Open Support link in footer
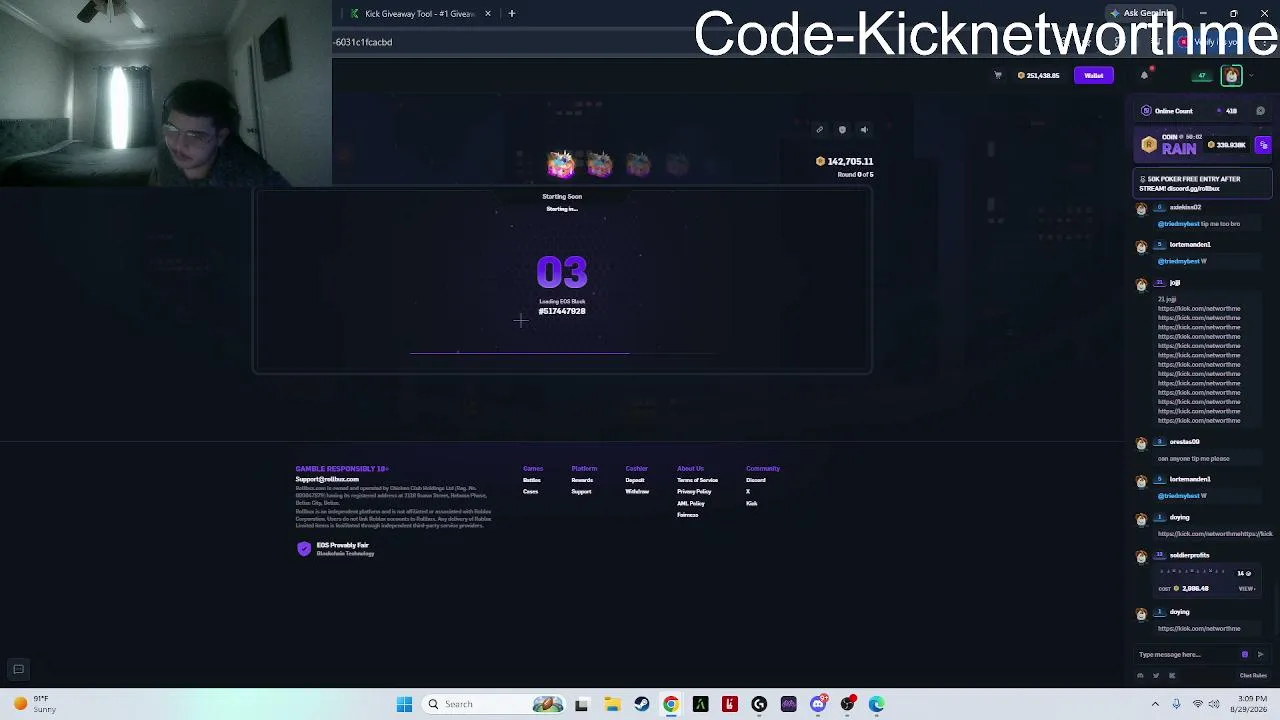Viewport: 1280px width, 720px height. pos(581,491)
